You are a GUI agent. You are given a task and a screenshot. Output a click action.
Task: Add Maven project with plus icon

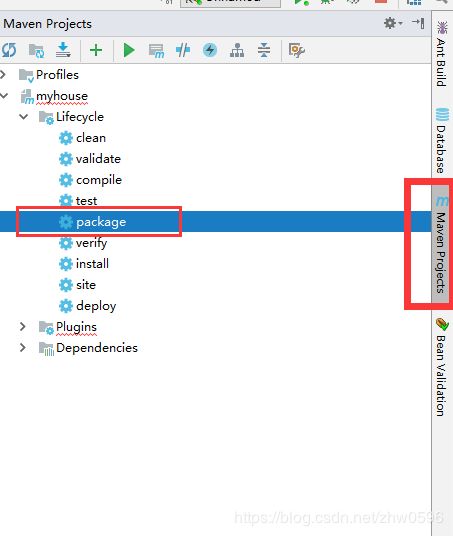(96, 50)
